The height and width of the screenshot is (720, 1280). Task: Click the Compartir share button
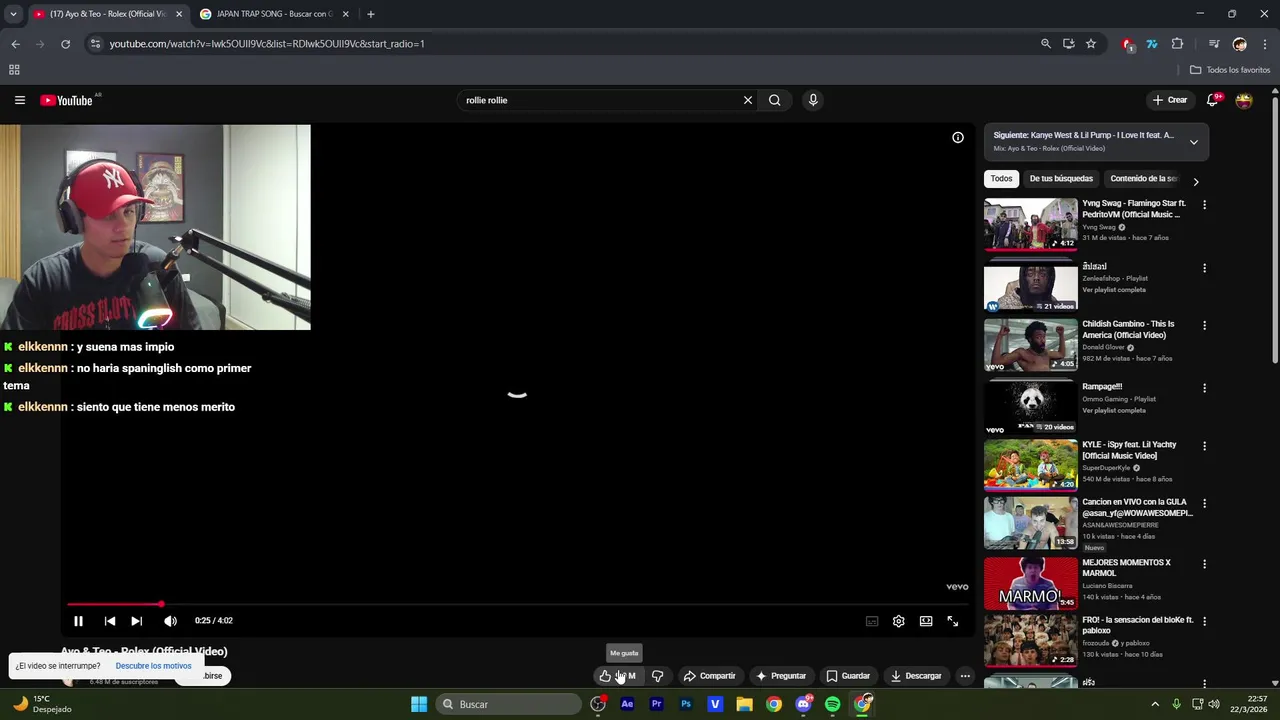coord(709,676)
